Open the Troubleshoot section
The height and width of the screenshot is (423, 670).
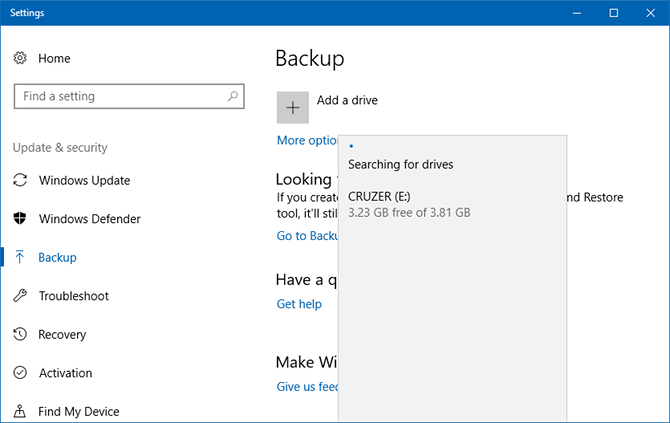[x=73, y=296]
